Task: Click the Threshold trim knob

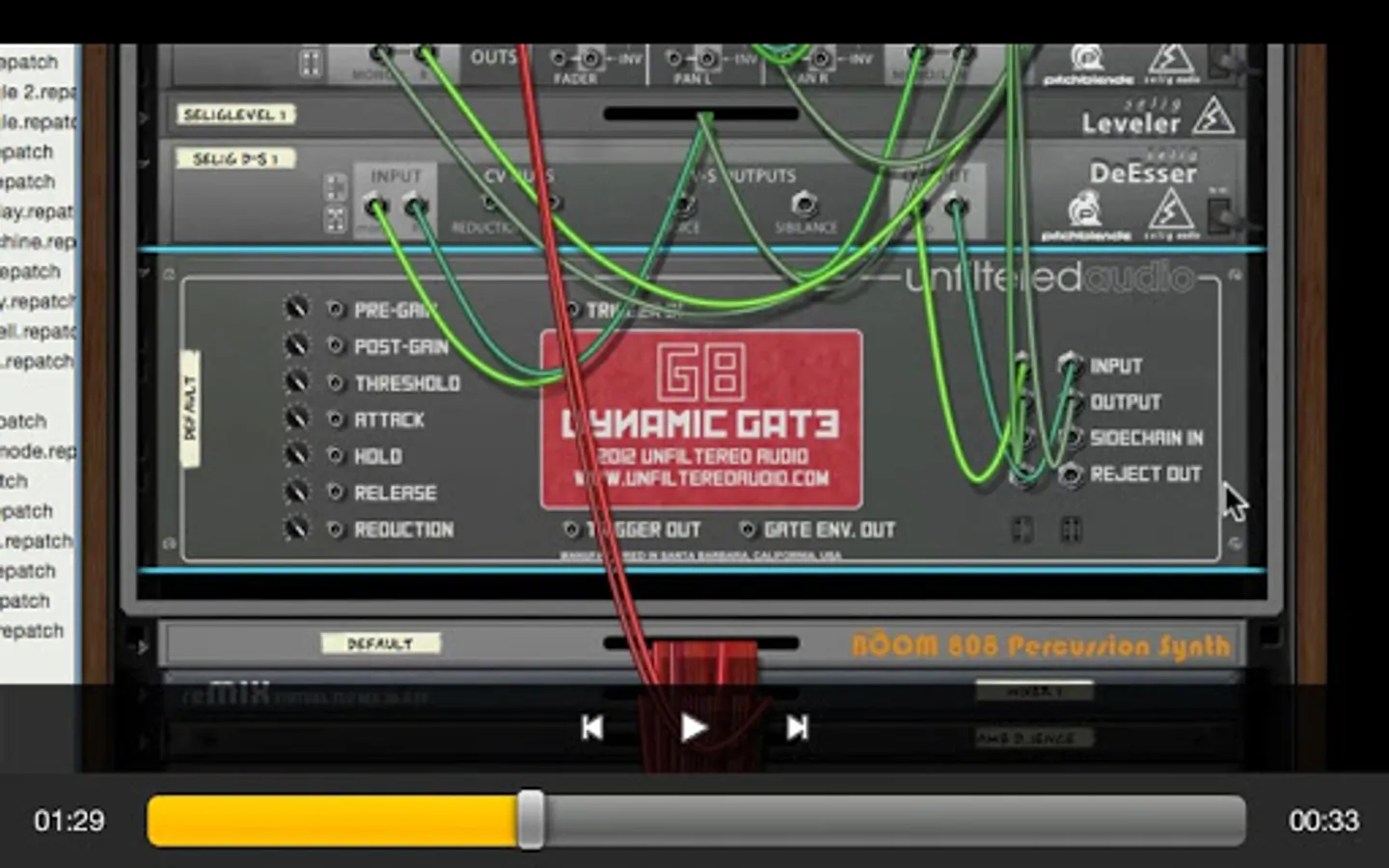Action: click(296, 382)
